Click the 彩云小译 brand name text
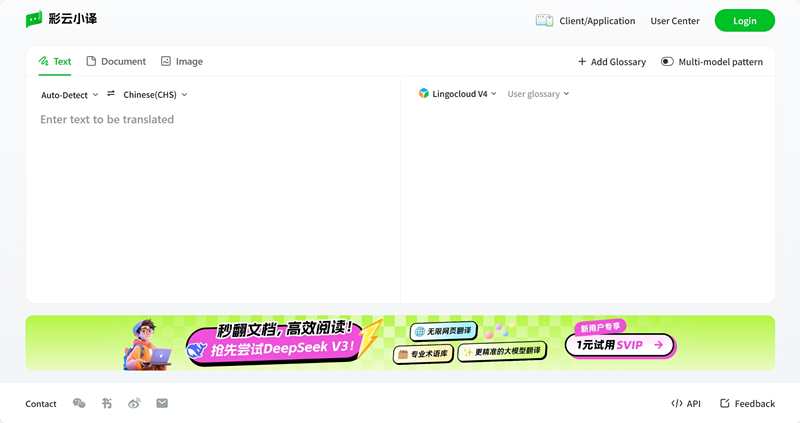This screenshot has height=423, width=800. 72,19
